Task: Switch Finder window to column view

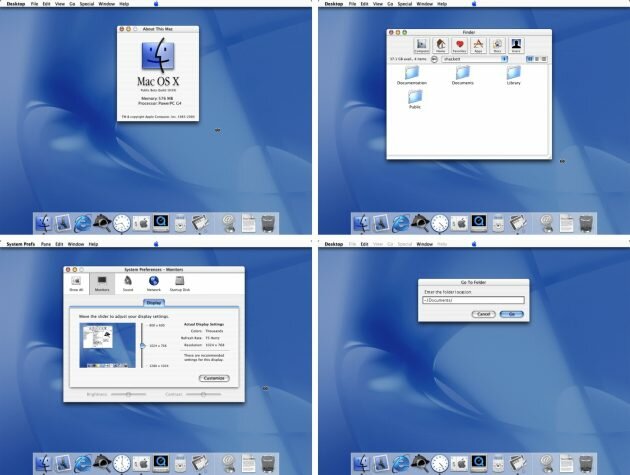Action: pyautogui.click(x=544, y=59)
